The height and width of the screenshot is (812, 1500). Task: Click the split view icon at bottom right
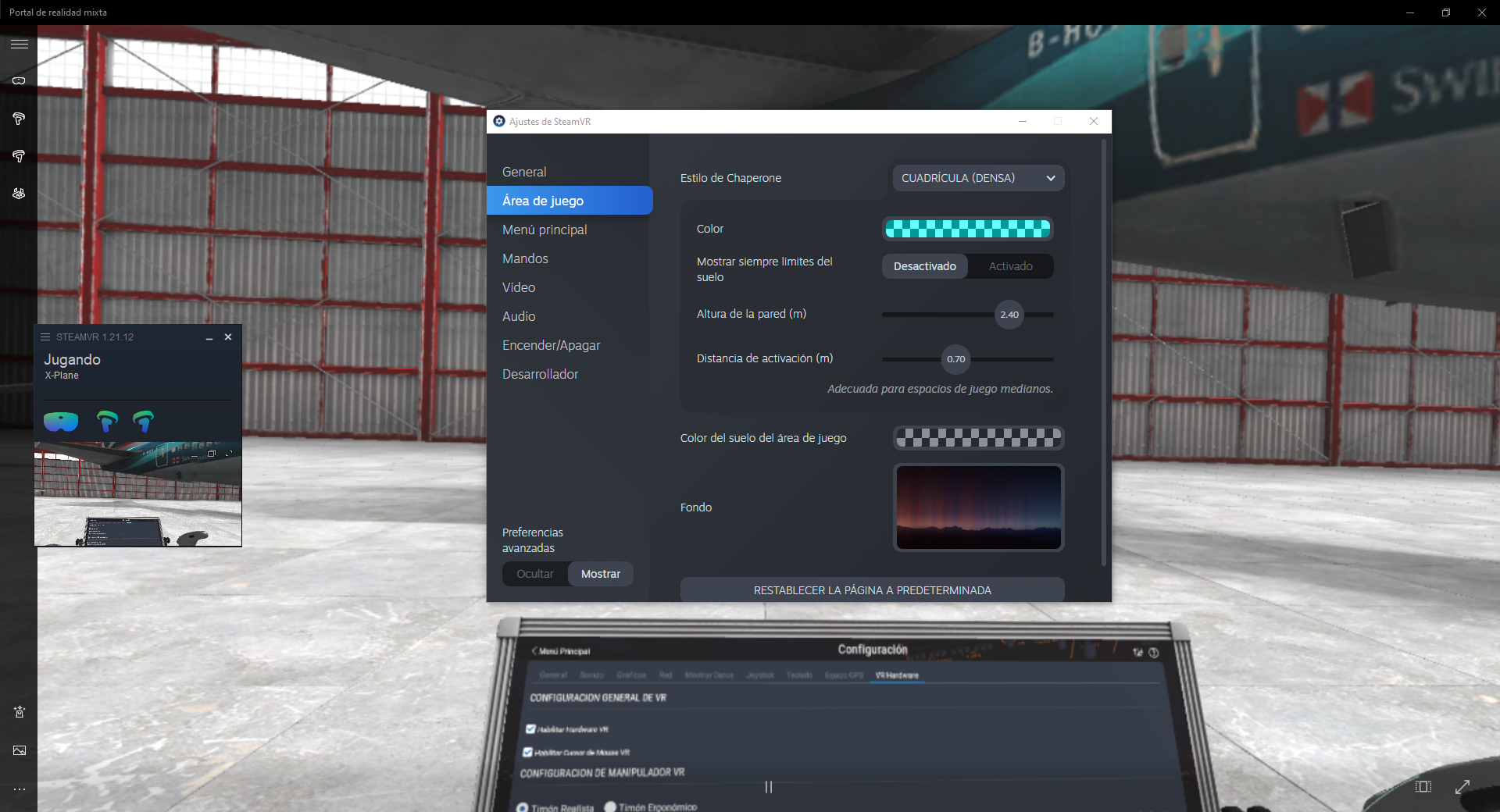[1423, 786]
